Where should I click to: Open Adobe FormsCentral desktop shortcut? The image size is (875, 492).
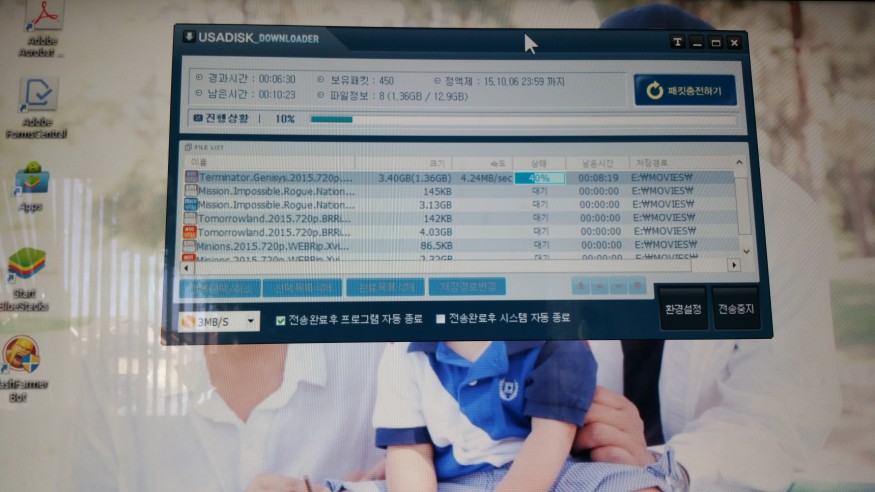point(38,98)
